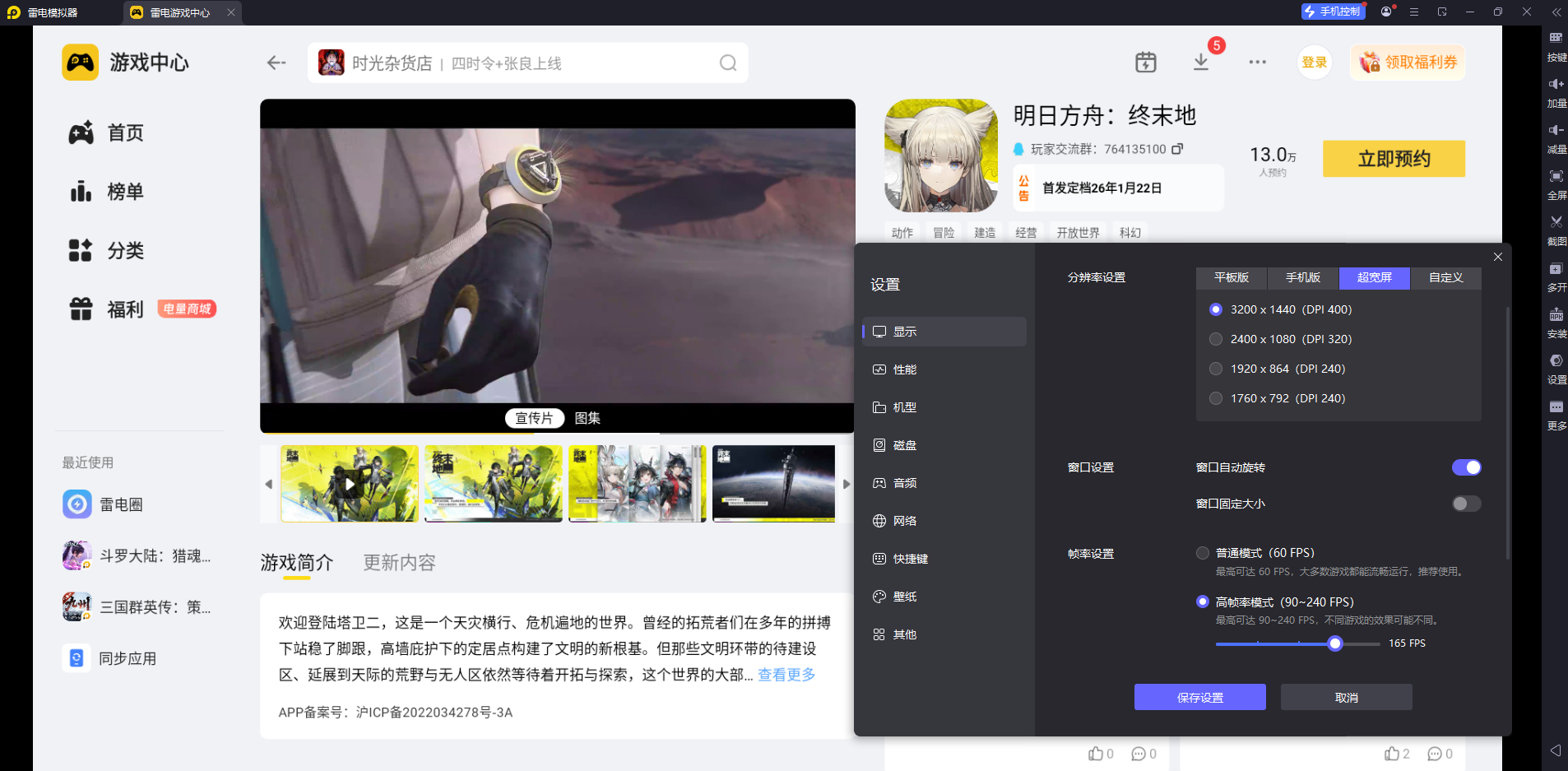The height and width of the screenshot is (771, 1568).
Task: Click the back triangle at sidebar bottom
Action: pyautogui.click(x=1555, y=750)
